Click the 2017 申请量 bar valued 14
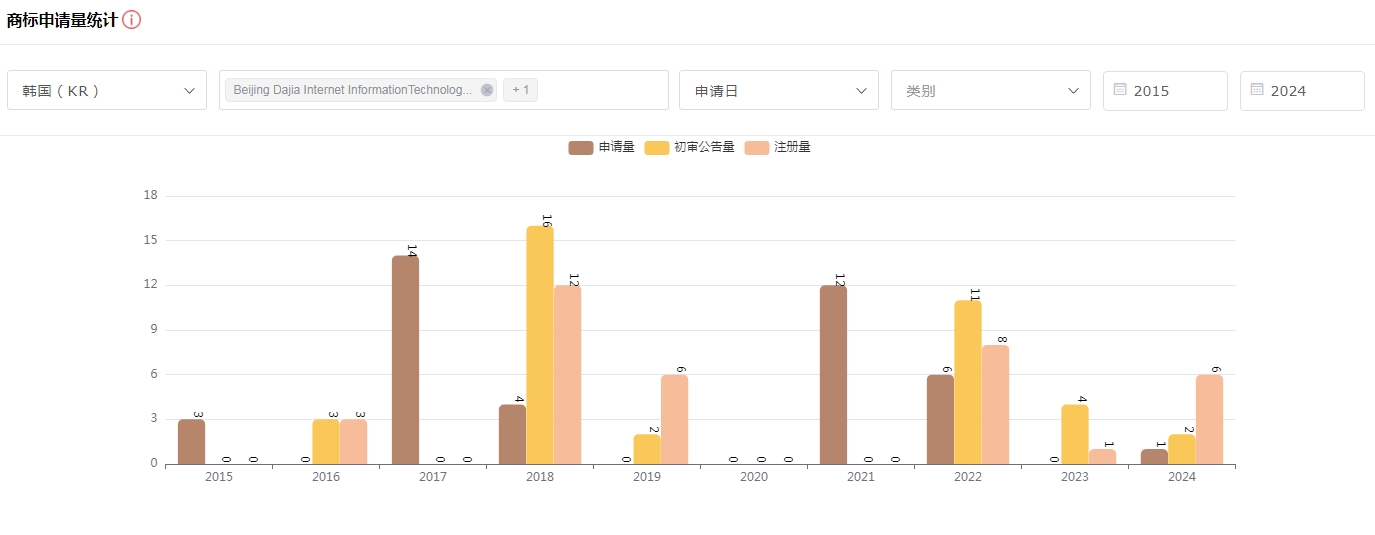 406,360
